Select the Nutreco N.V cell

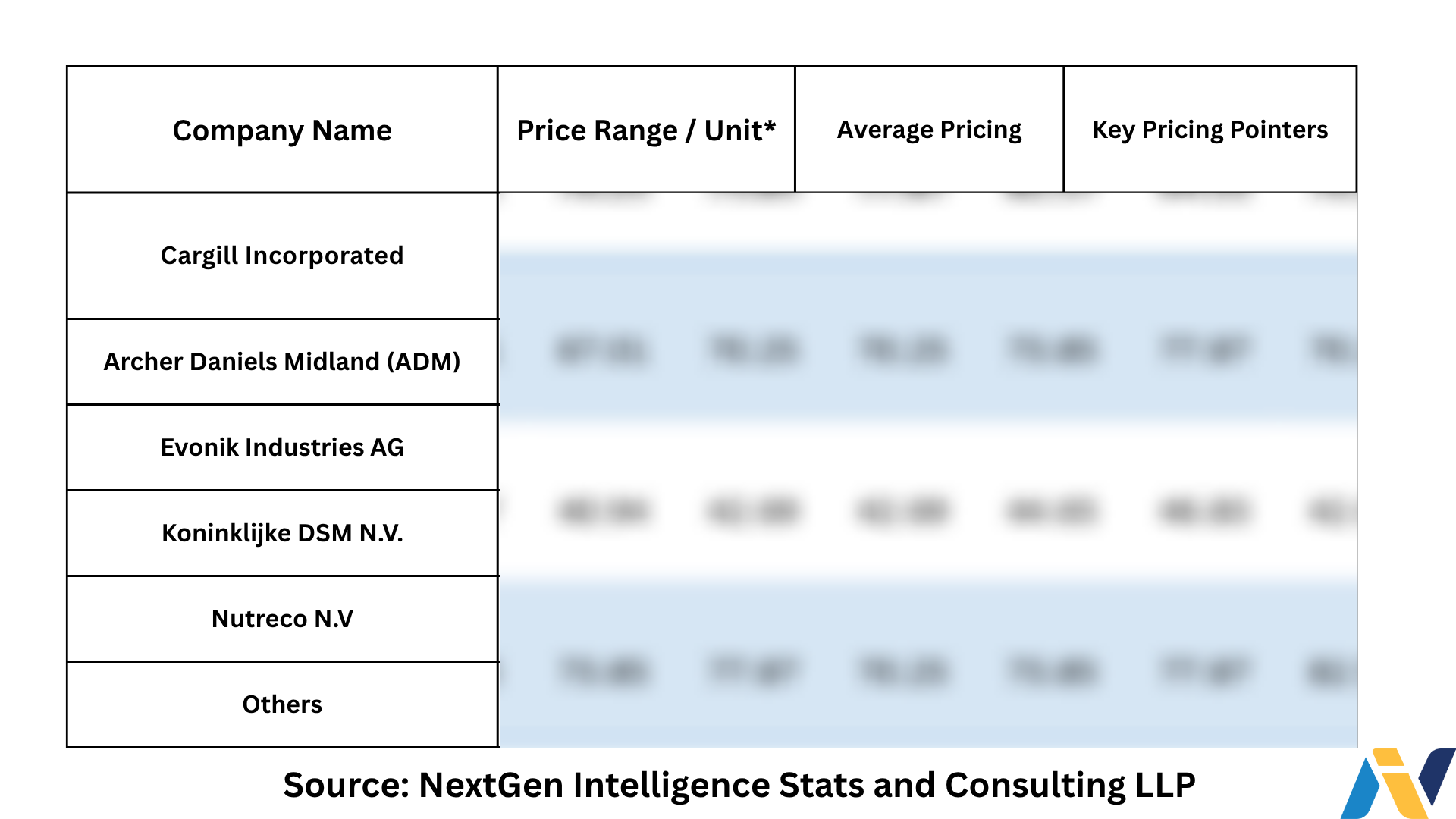click(x=282, y=619)
